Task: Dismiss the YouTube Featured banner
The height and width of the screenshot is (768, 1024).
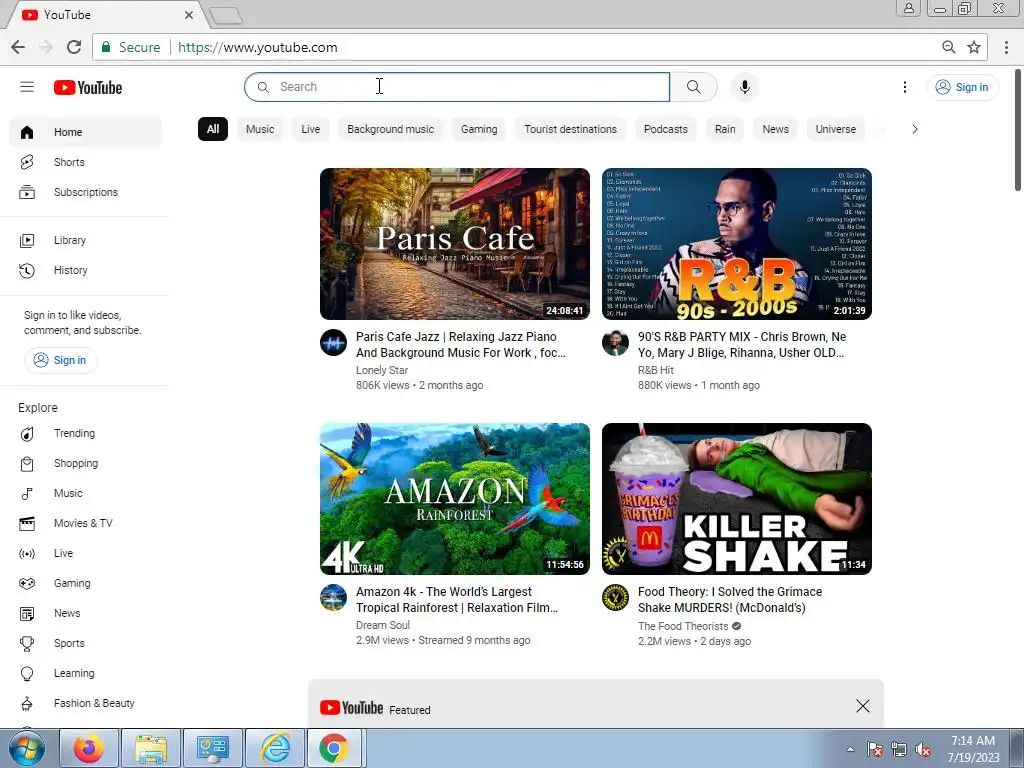Action: (x=863, y=706)
